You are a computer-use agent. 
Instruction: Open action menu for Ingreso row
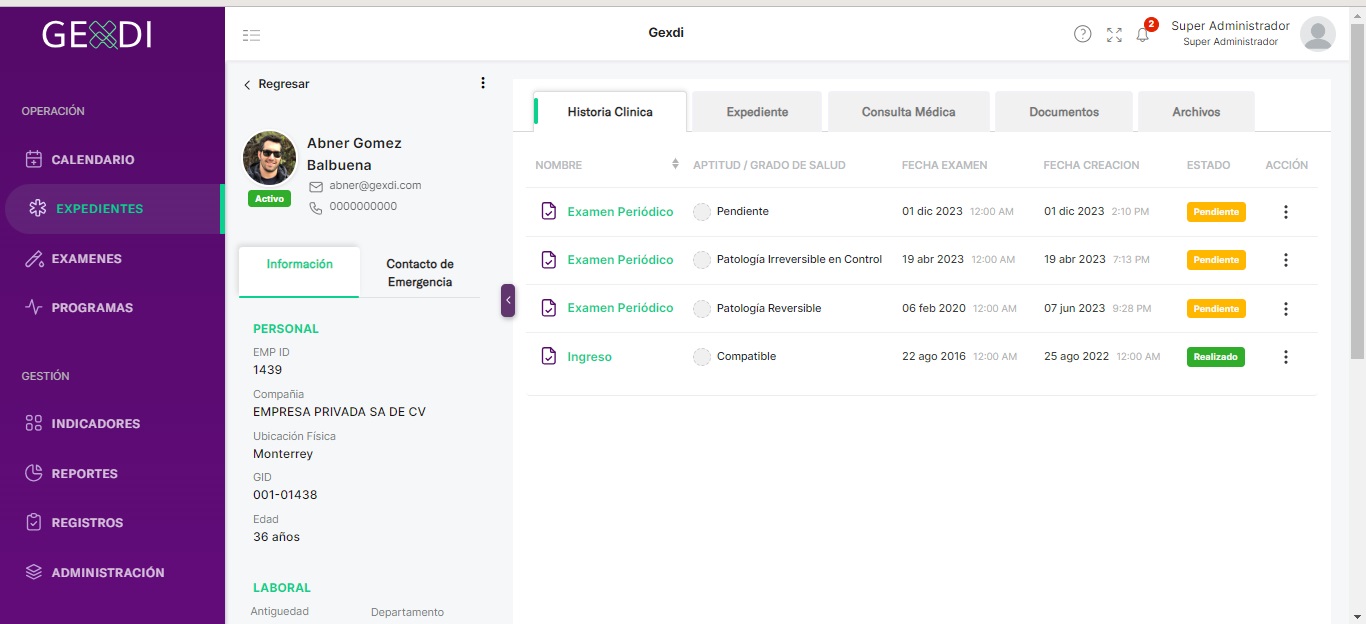point(1286,357)
